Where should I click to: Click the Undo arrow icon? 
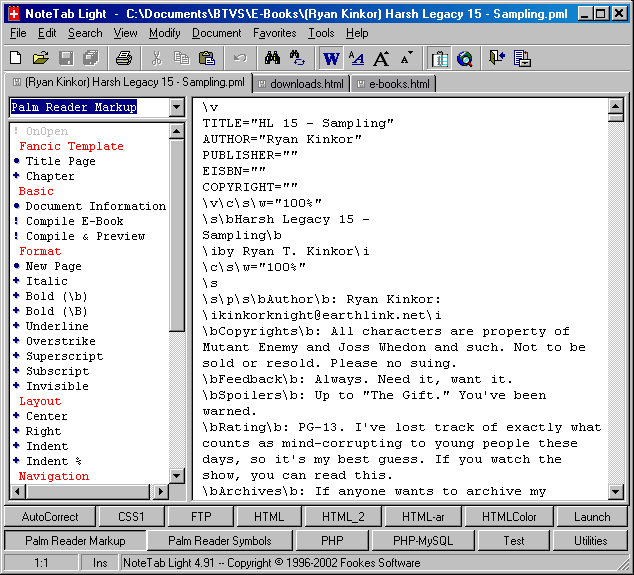[240, 58]
